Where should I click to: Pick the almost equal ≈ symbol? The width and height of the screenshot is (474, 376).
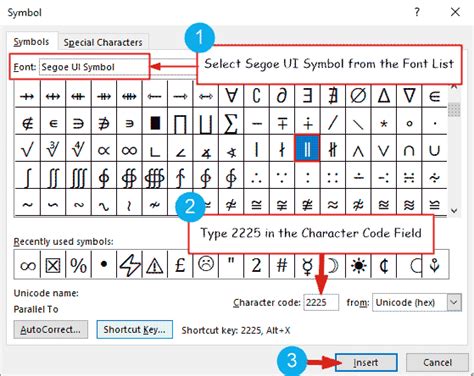pyautogui.click(x=333, y=203)
